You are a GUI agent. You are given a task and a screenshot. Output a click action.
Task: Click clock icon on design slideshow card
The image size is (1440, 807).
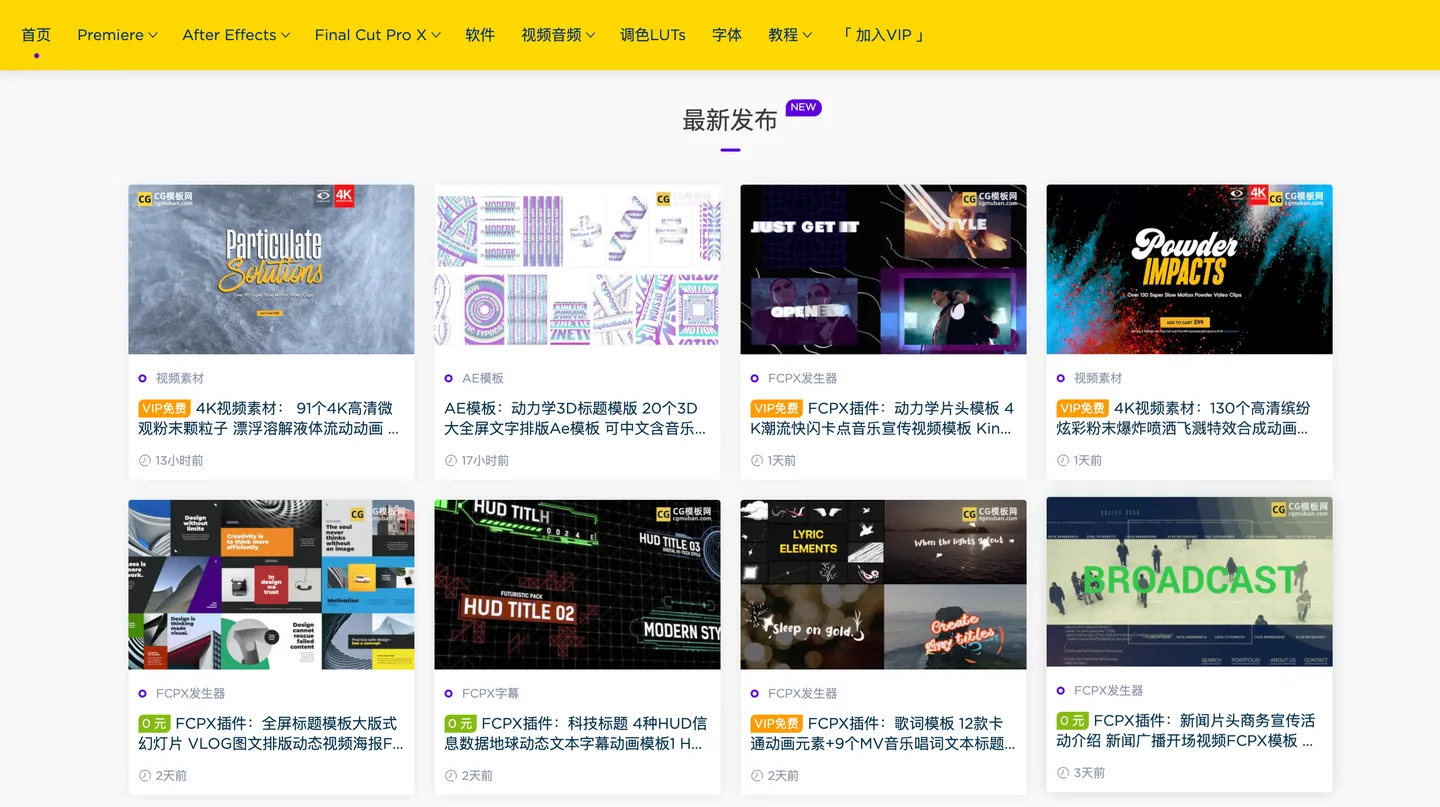point(145,775)
